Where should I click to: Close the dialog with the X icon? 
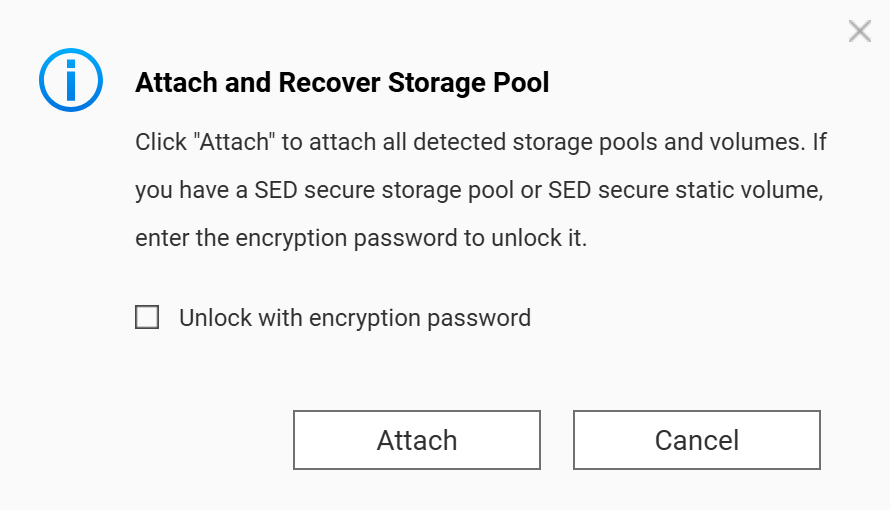point(859,32)
